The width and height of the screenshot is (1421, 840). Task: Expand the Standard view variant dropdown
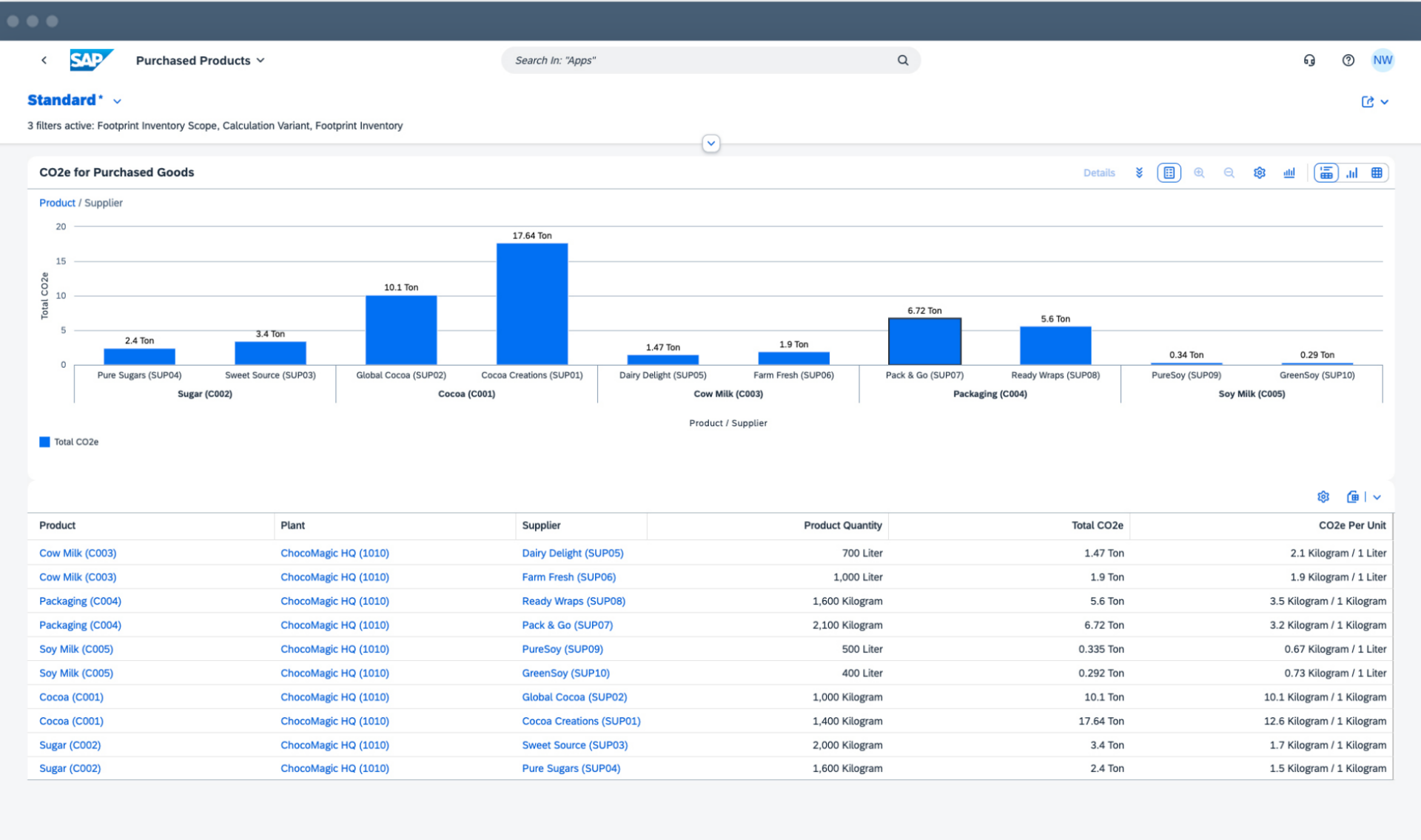pyautogui.click(x=117, y=101)
